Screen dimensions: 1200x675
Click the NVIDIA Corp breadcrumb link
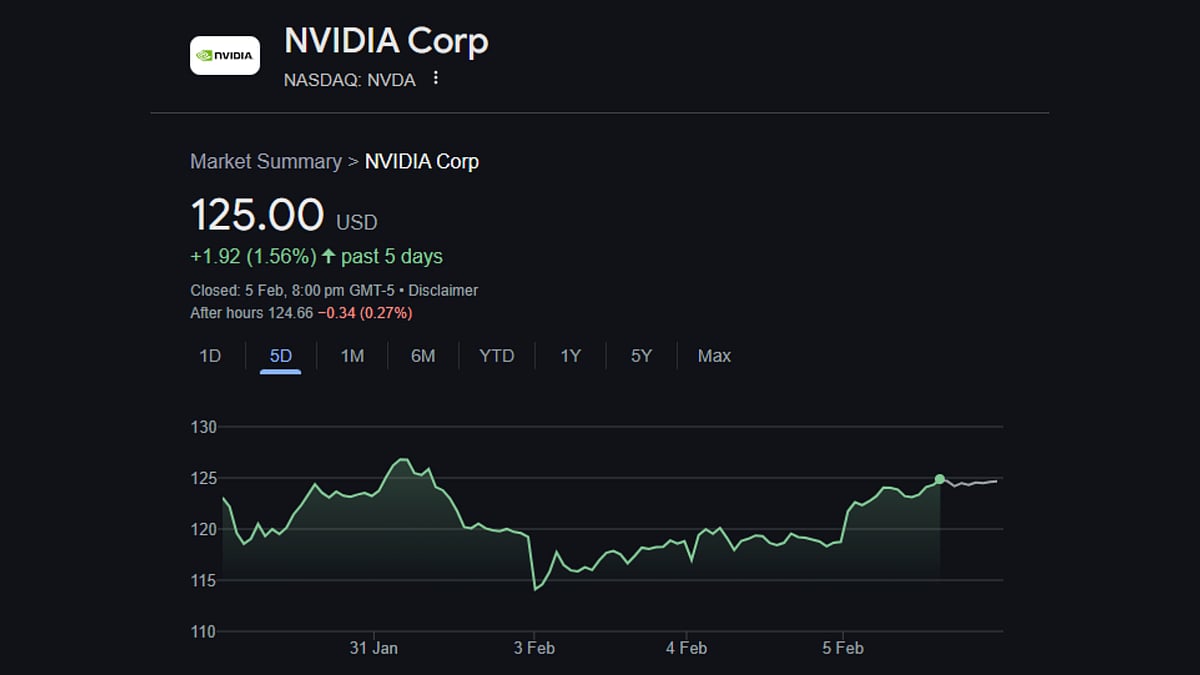pyautogui.click(x=422, y=161)
